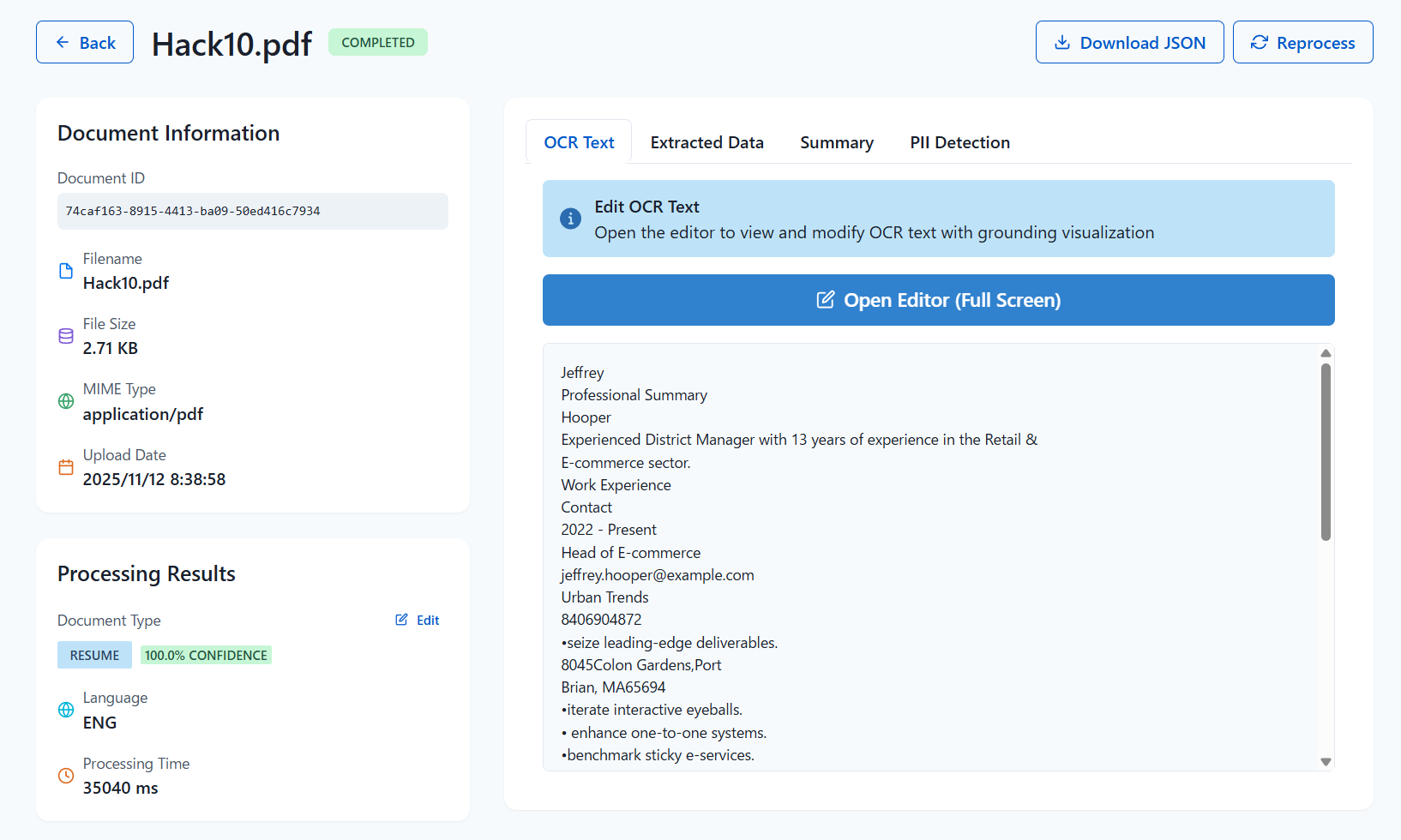Click the phone number 8406904872
1401x840 pixels.
(601, 620)
